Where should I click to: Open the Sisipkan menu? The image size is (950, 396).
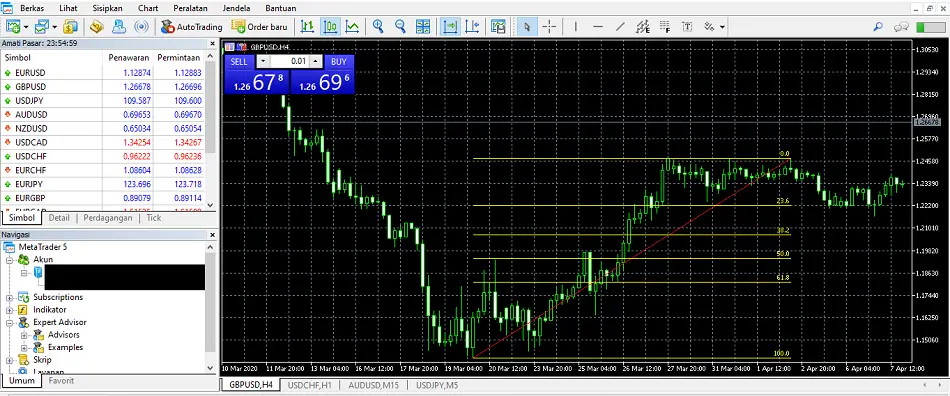click(x=107, y=8)
